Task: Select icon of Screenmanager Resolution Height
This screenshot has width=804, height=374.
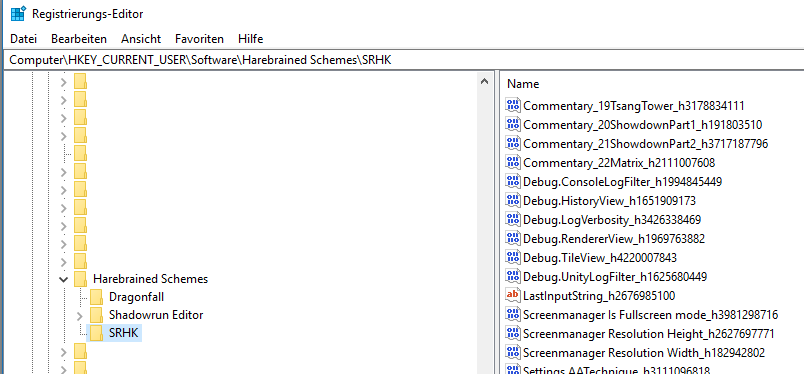Action: coord(513,333)
